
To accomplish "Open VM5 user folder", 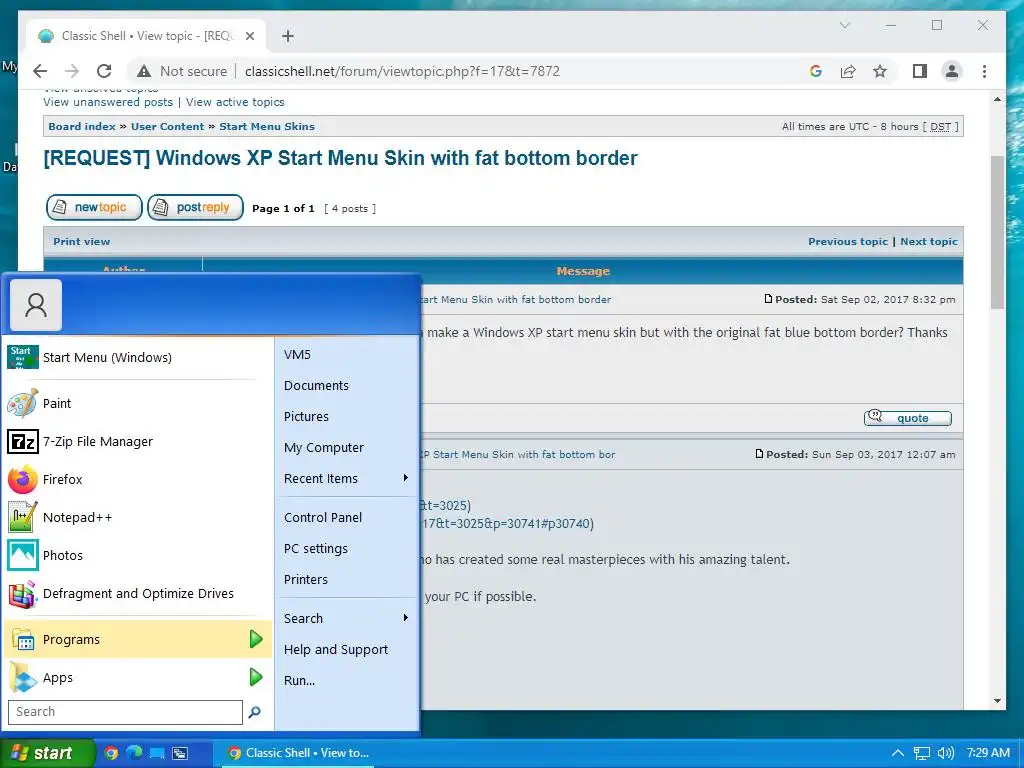I will coord(347,355).
